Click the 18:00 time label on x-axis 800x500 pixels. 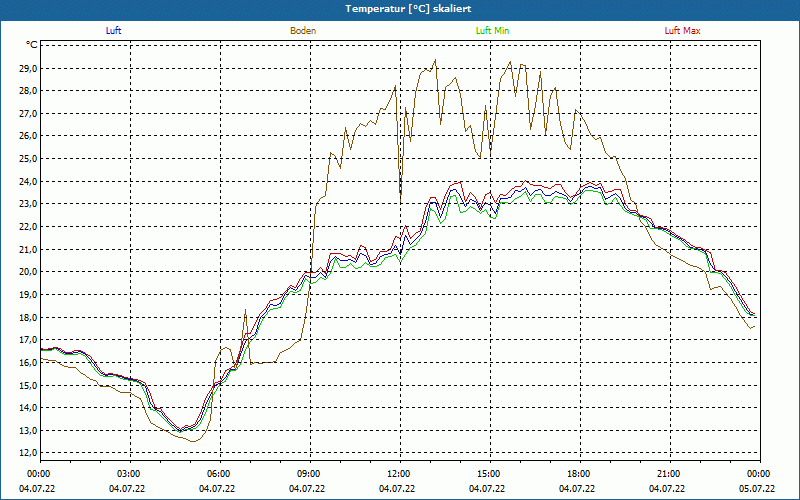coord(579,474)
